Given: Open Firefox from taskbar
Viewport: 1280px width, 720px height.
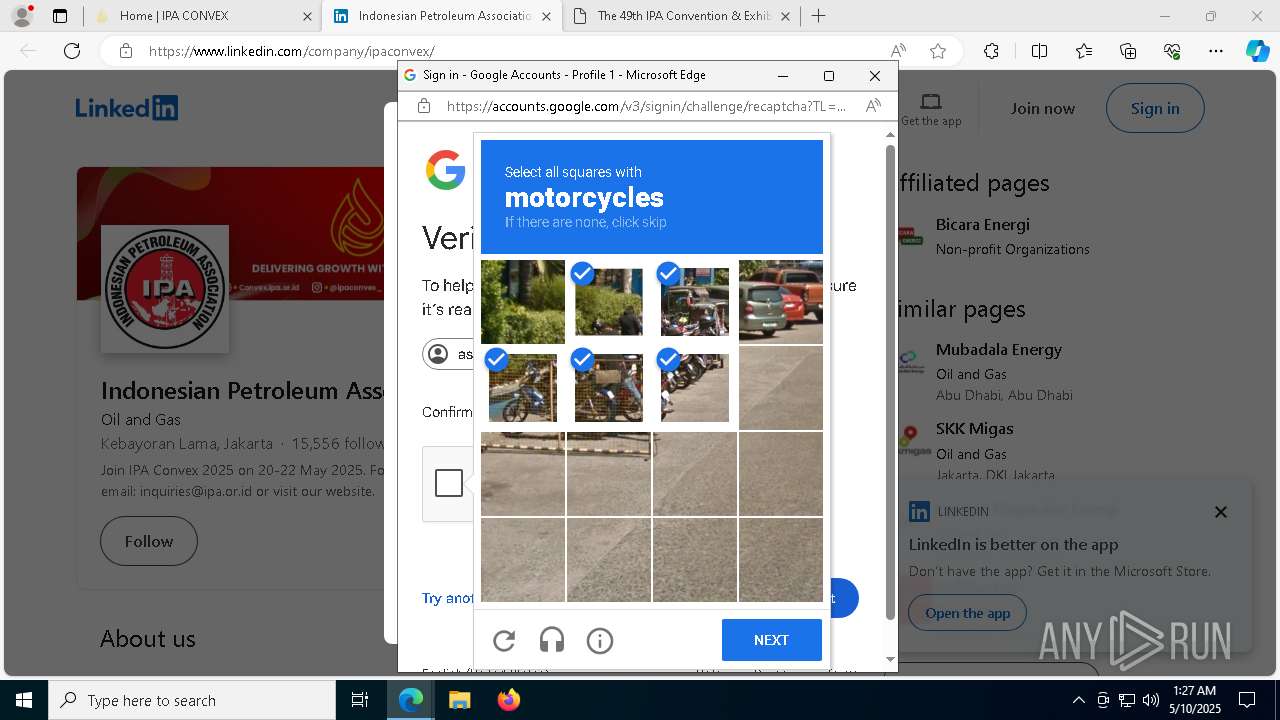Looking at the screenshot, I should point(508,700).
